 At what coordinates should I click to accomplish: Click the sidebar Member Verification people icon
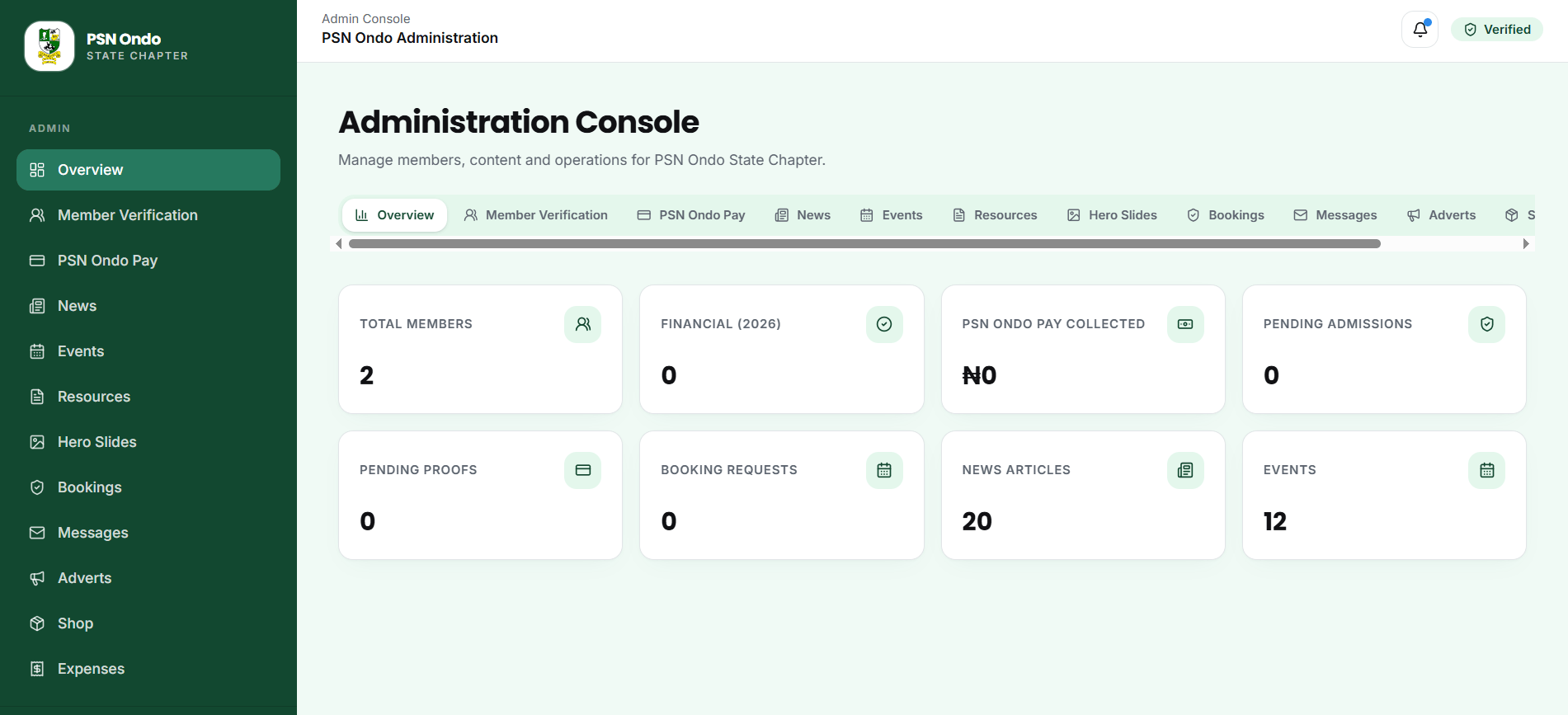pyautogui.click(x=37, y=215)
